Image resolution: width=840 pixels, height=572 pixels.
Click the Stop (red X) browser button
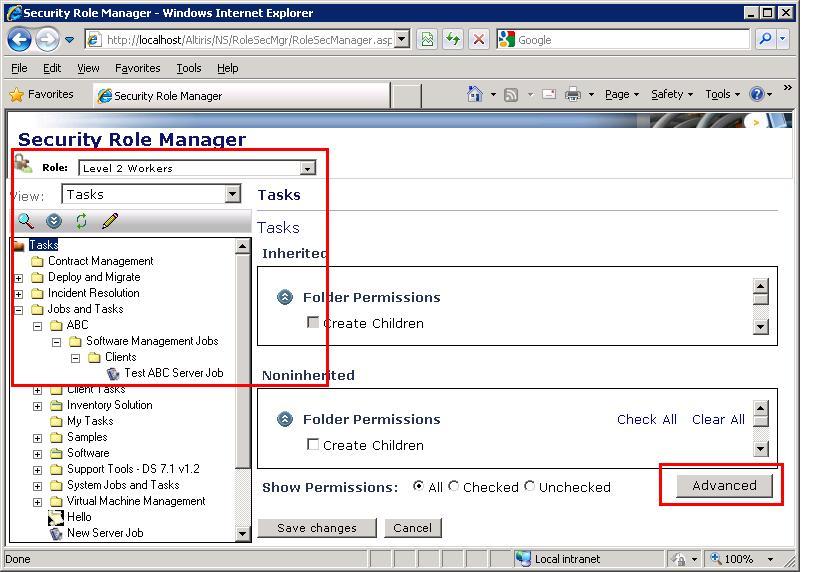click(x=478, y=40)
